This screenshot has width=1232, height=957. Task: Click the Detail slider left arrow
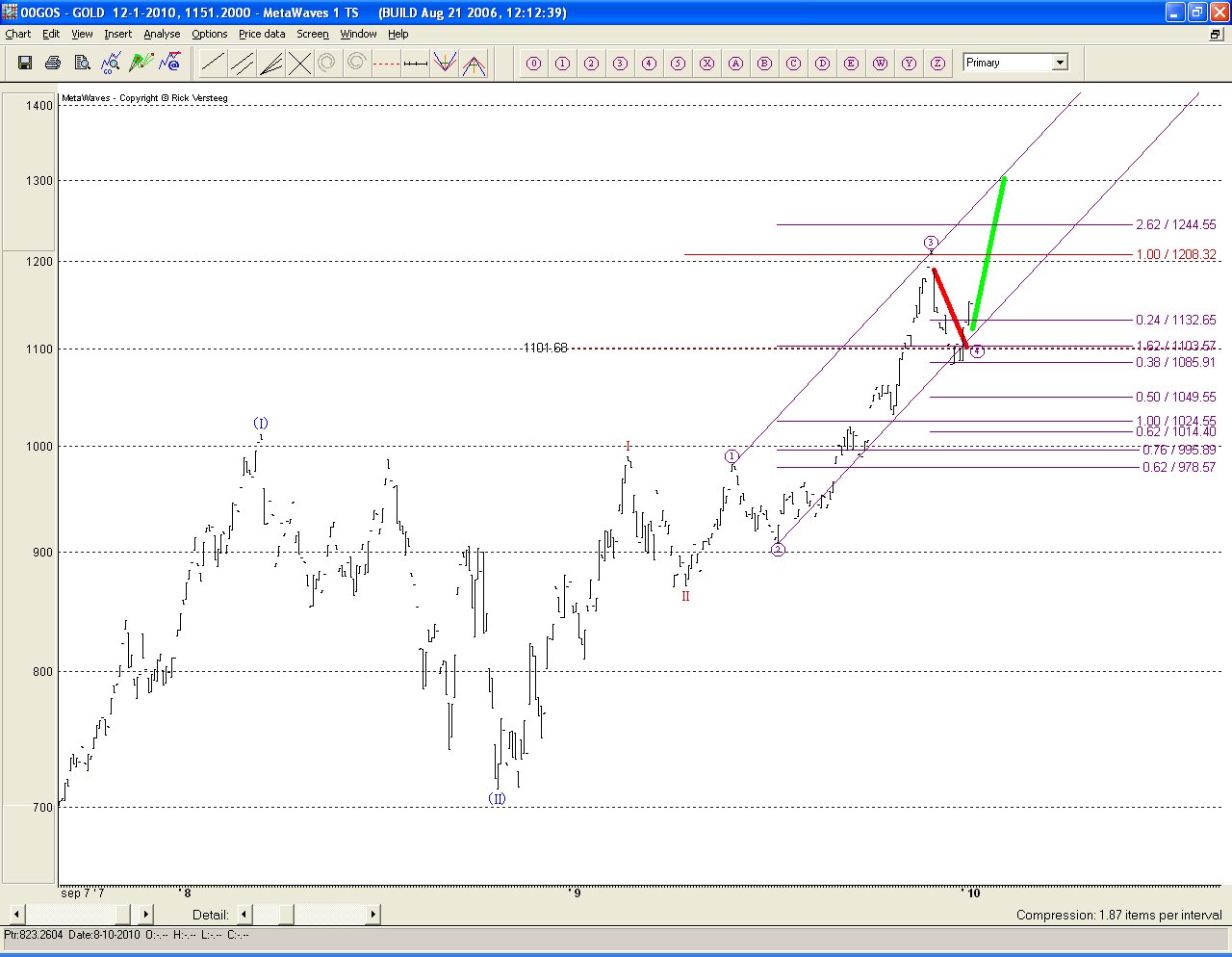244,914
